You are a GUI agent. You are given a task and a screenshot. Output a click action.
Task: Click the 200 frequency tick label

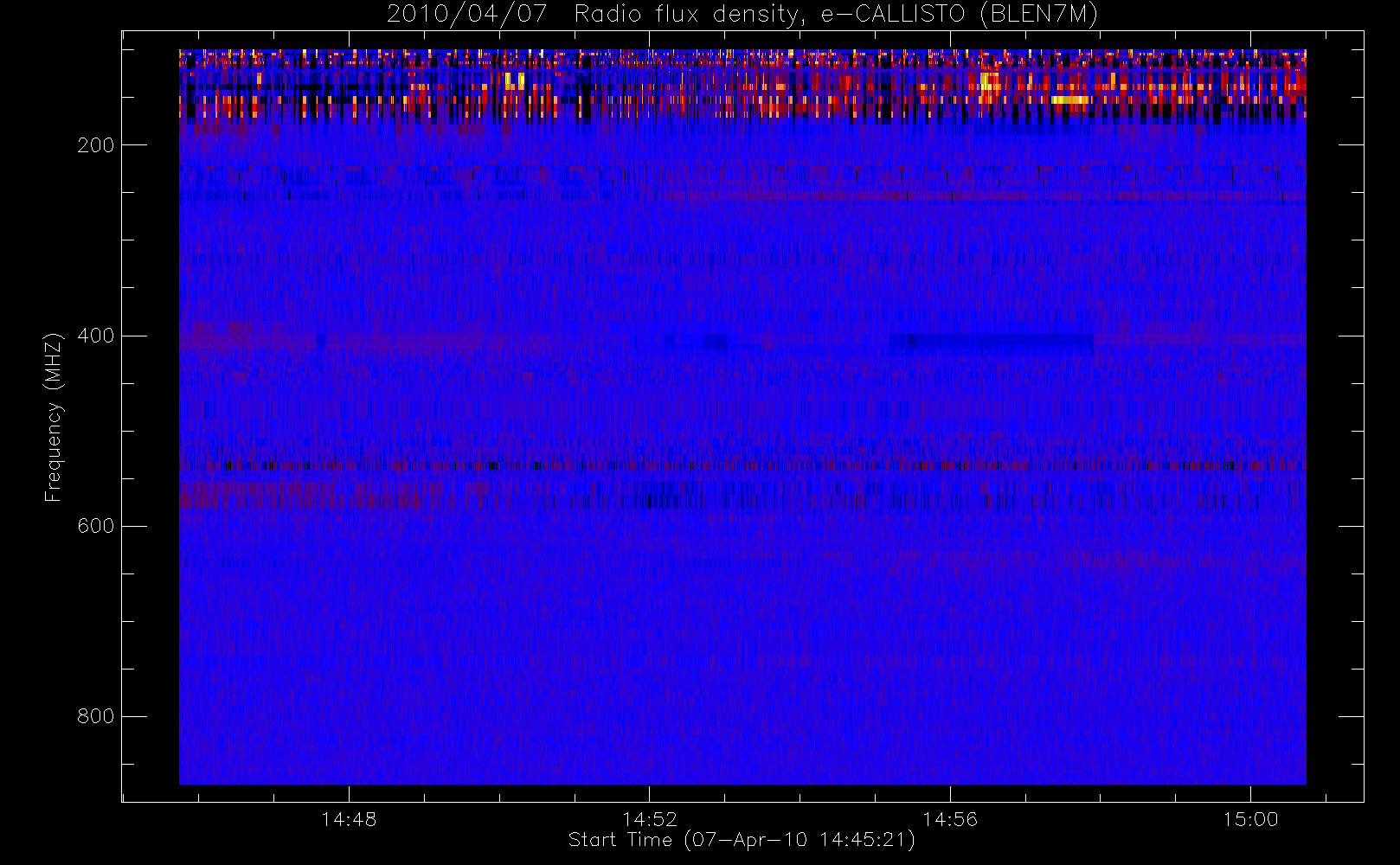click(x=95, y=145)
